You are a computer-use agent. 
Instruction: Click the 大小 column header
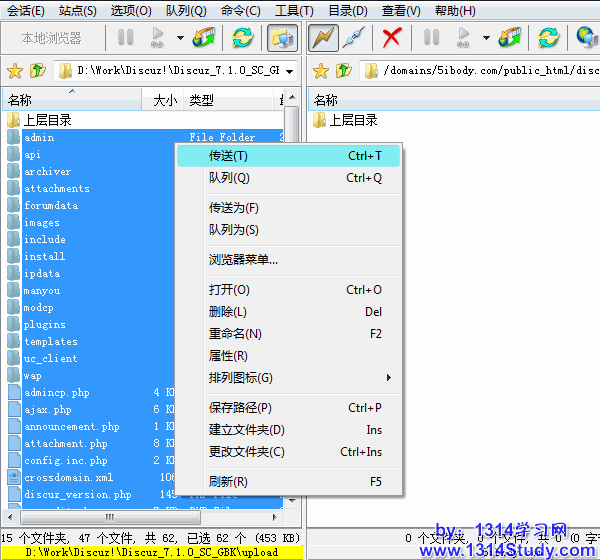pyautogui.click(x=165, y=101)
